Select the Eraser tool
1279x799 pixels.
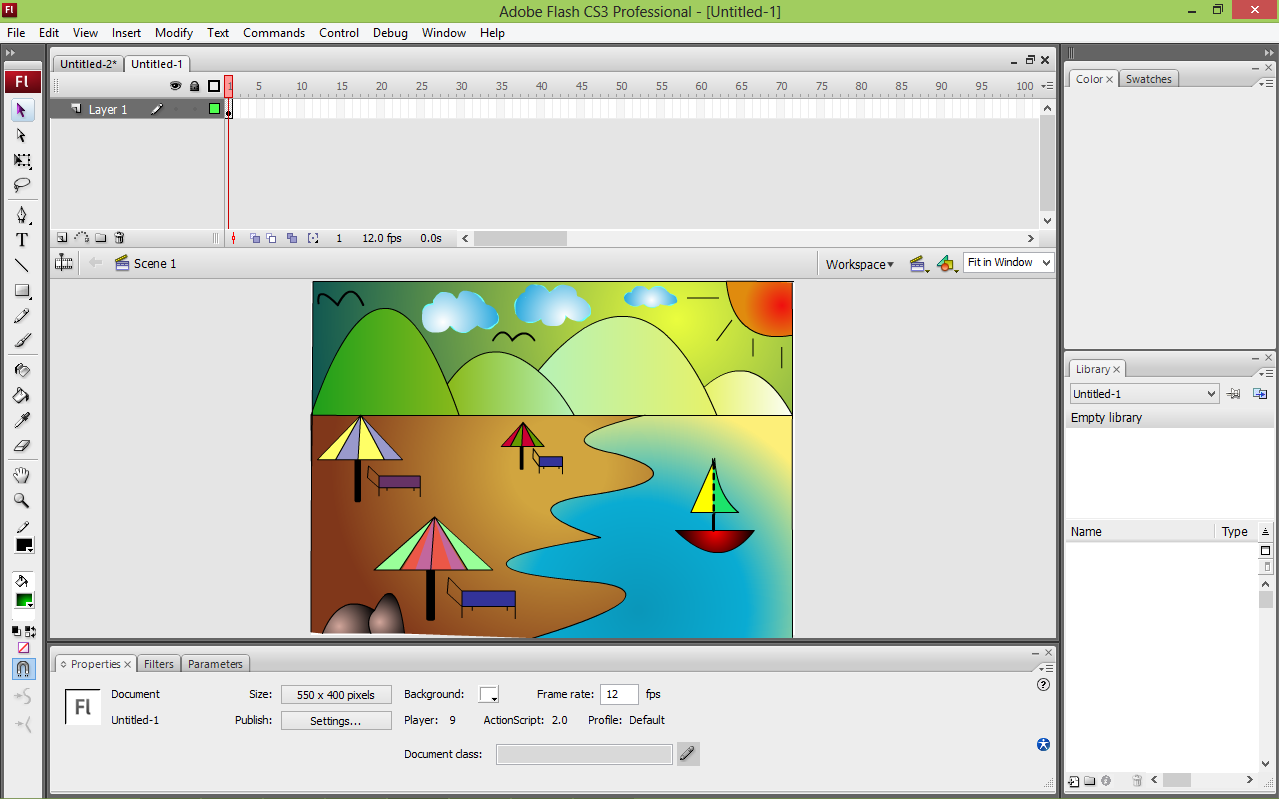(x=22, y=446)
